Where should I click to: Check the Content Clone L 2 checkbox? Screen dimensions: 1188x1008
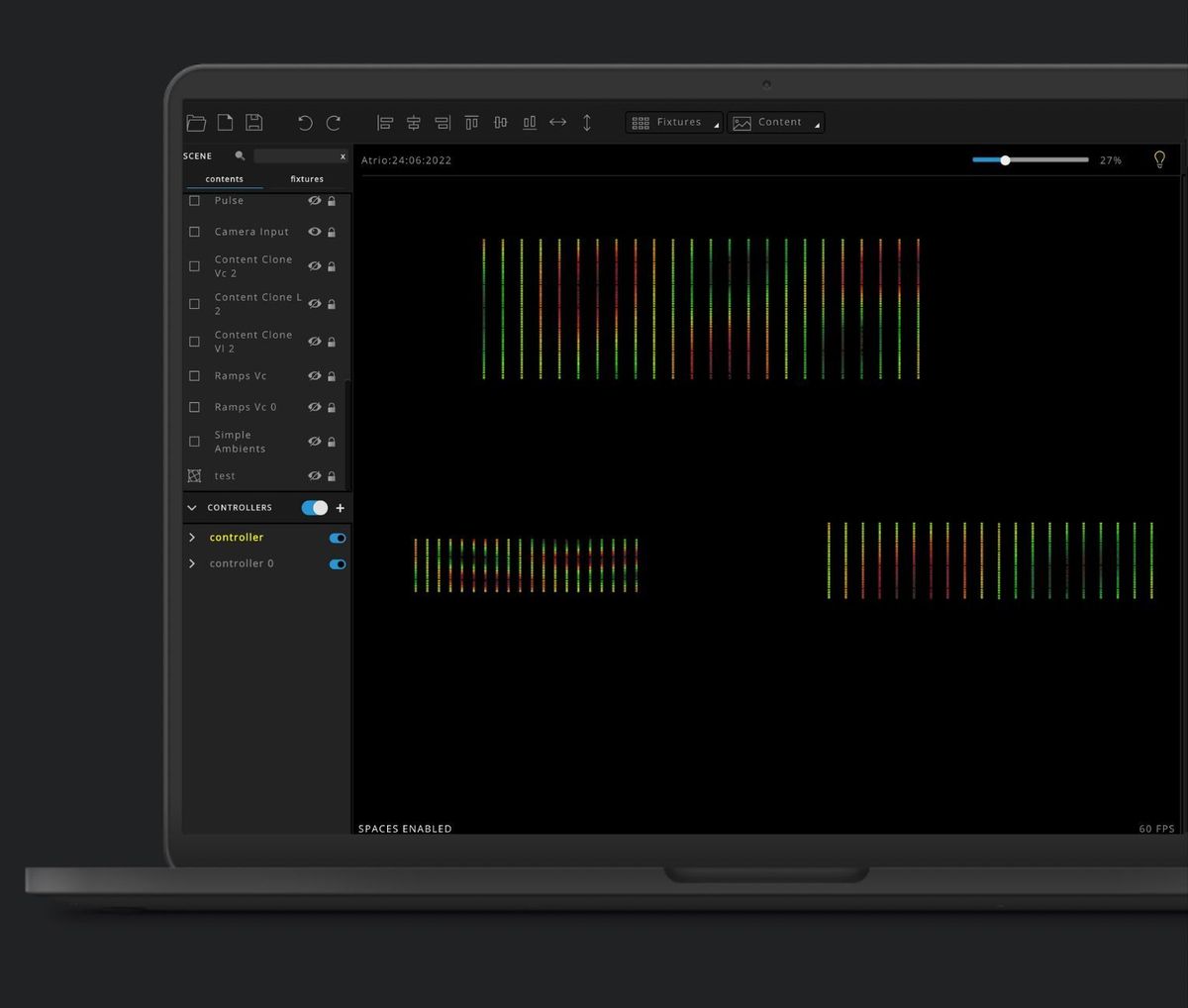pyautogui.click(x=194, y=304)
